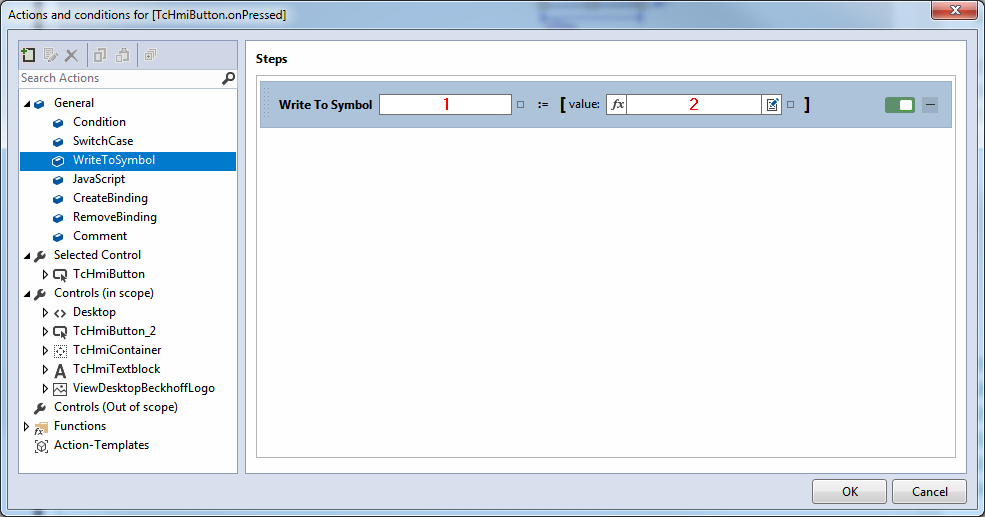985x517 pixels.
Task: Click the Cancel button
Action: coord(929,491)
